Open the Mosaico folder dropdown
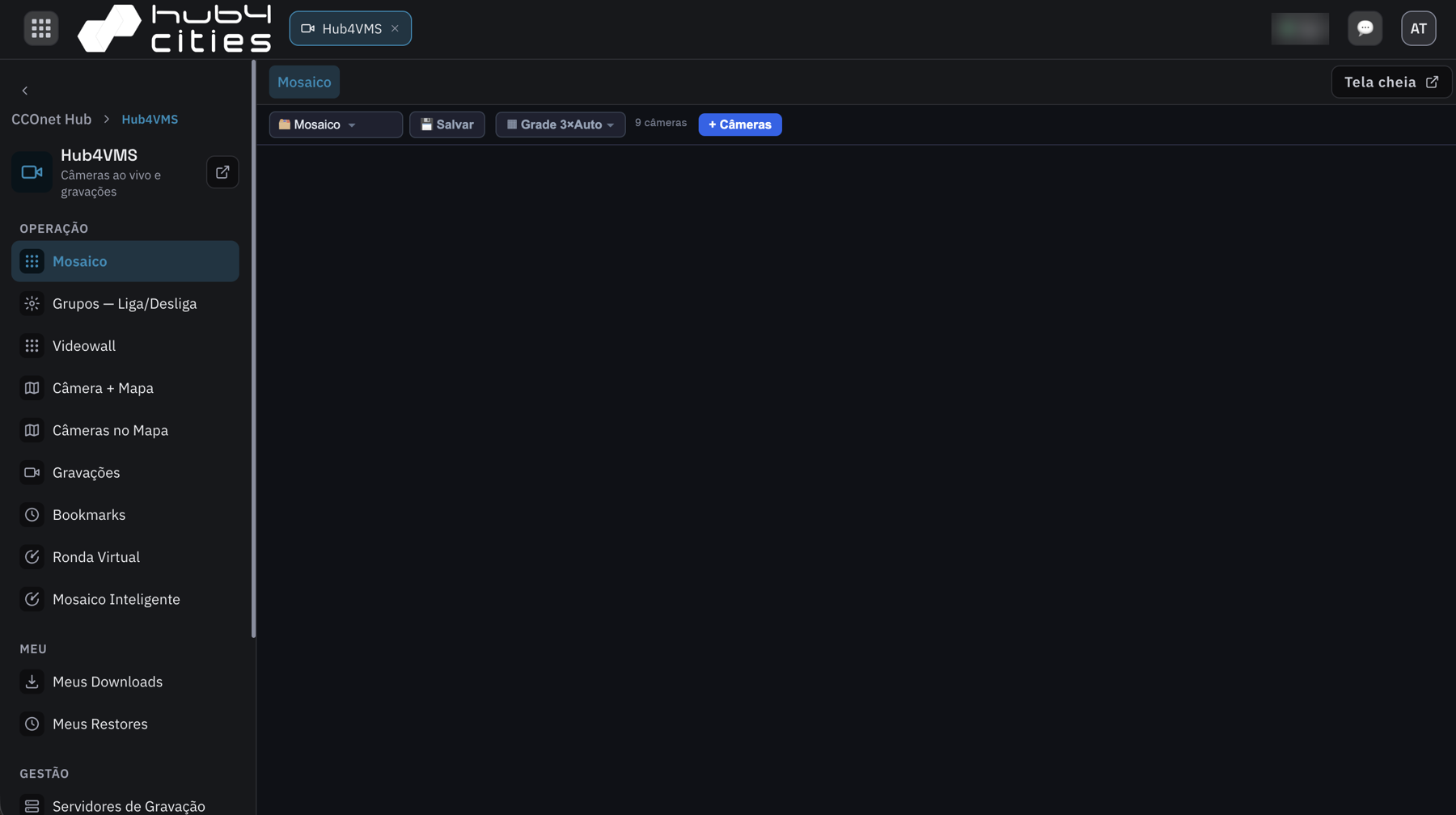 click(336, 125)
